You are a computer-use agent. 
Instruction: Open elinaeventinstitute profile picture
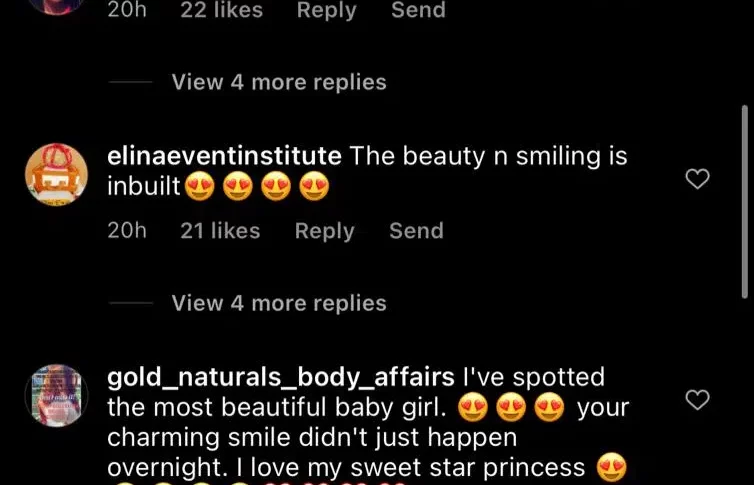point(56,174)
